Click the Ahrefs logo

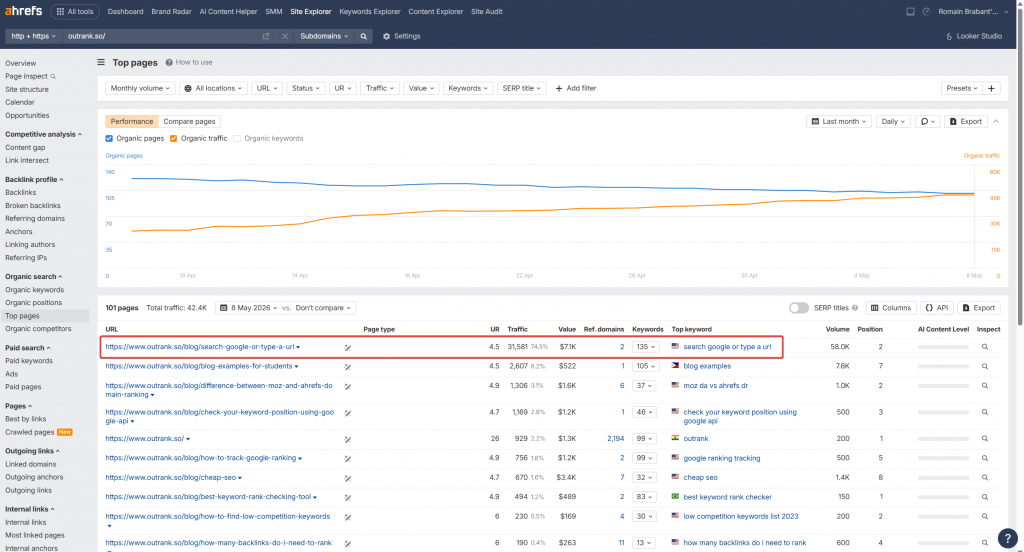[24, 11]
